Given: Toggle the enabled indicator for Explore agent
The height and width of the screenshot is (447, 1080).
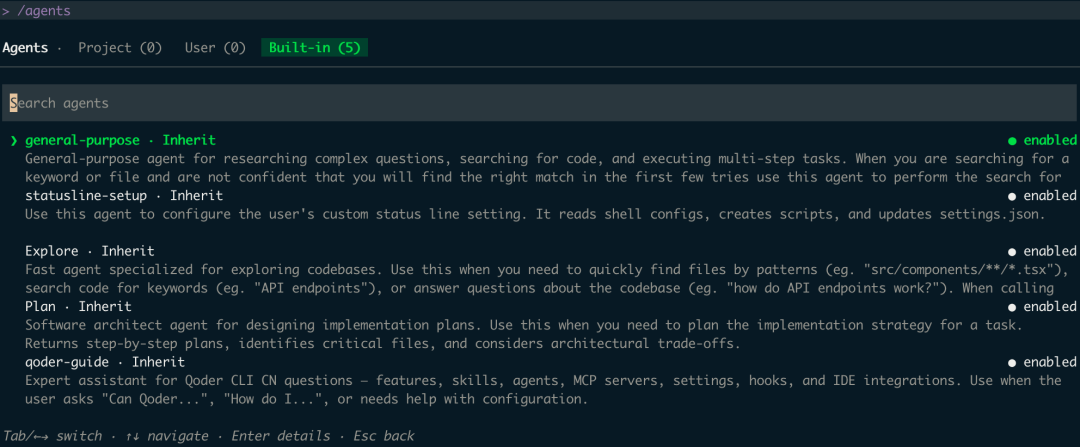Looking at the screenshot, I should click(1042, 251).
